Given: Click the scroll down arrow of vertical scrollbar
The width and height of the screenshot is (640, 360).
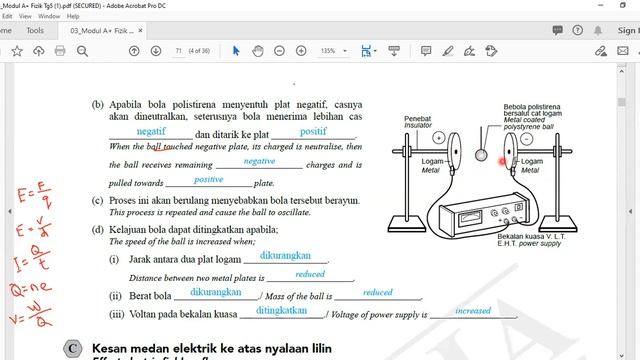Looking at the screenshot, I should [621, 356].
